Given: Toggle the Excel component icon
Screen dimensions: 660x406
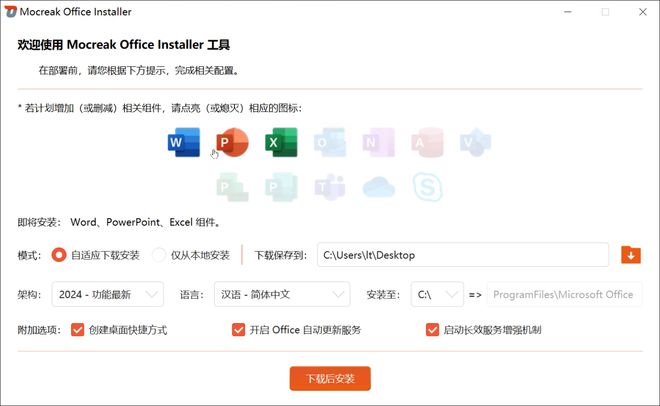Looking at the screenshot, I should (281, 142).
